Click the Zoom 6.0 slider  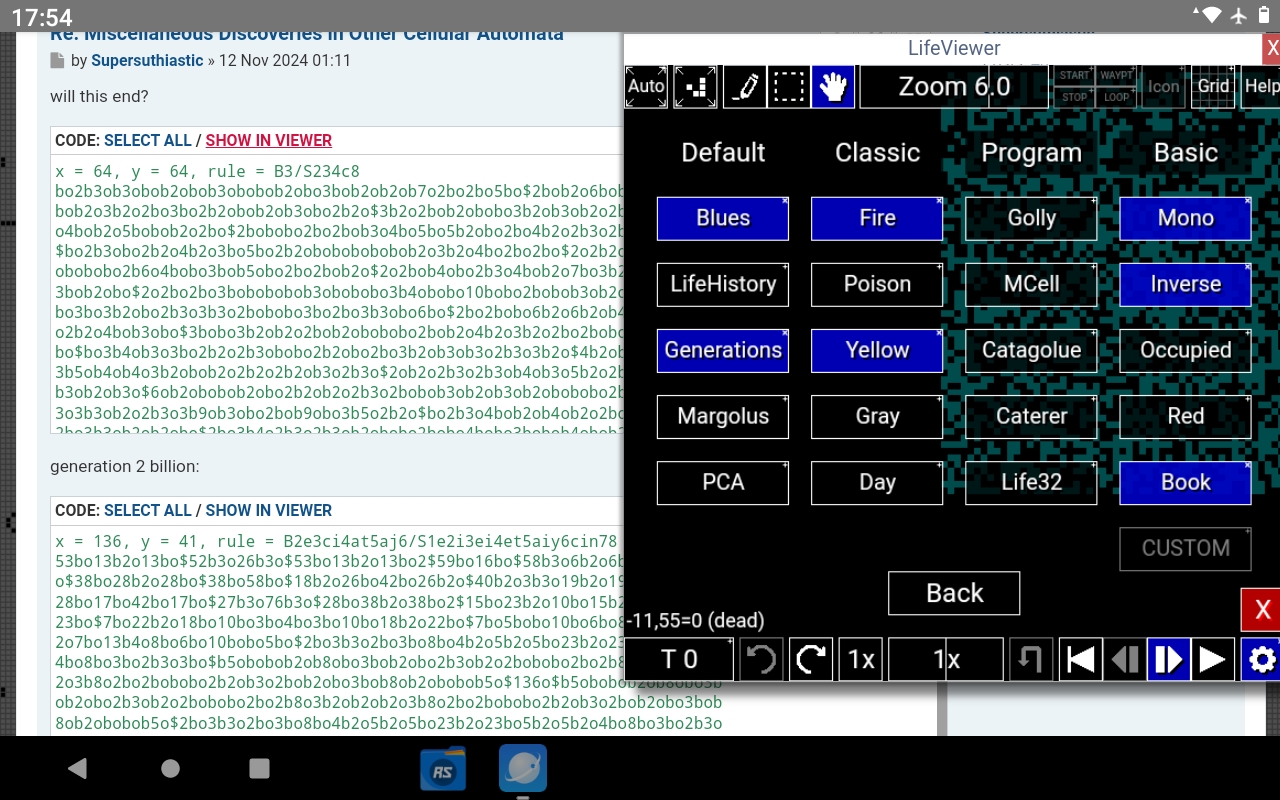pyautogui.click(x=954, y=87)
